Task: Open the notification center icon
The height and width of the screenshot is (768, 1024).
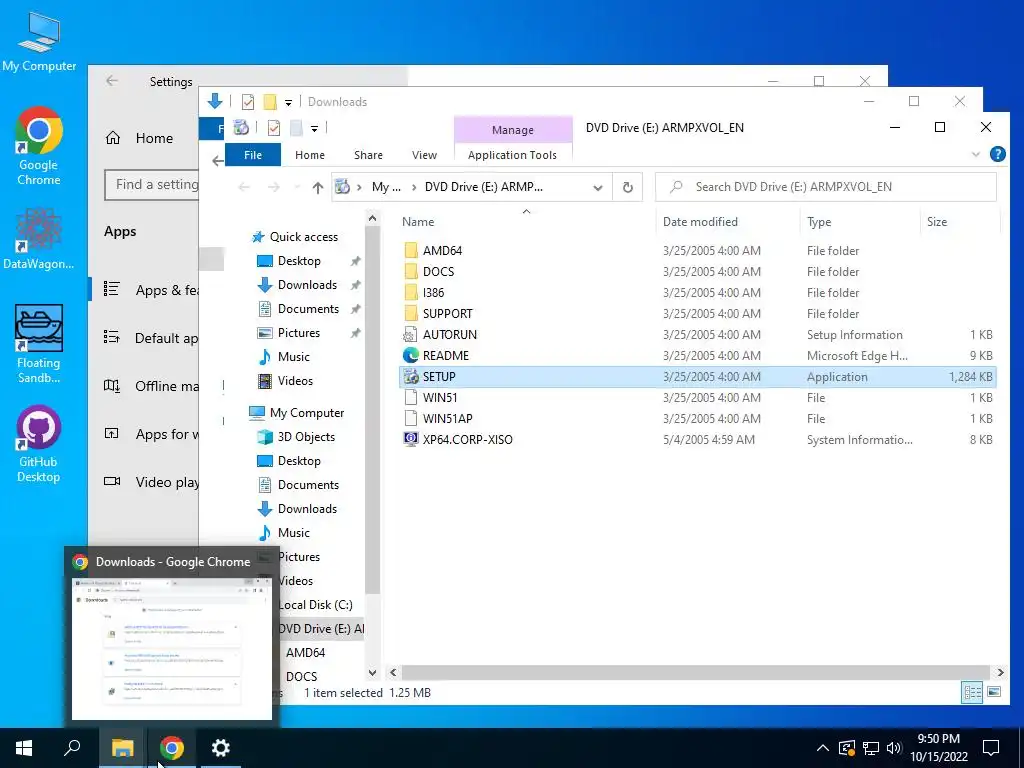Action: [991, 748]
